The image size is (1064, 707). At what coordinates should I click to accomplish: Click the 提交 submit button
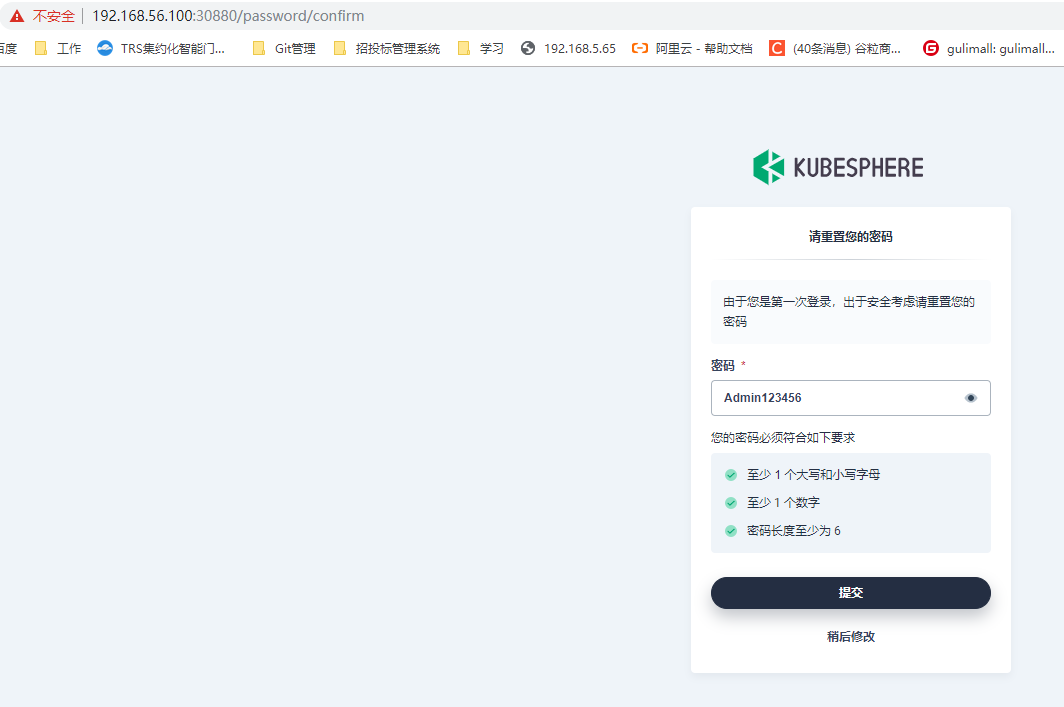pos(850,592)
